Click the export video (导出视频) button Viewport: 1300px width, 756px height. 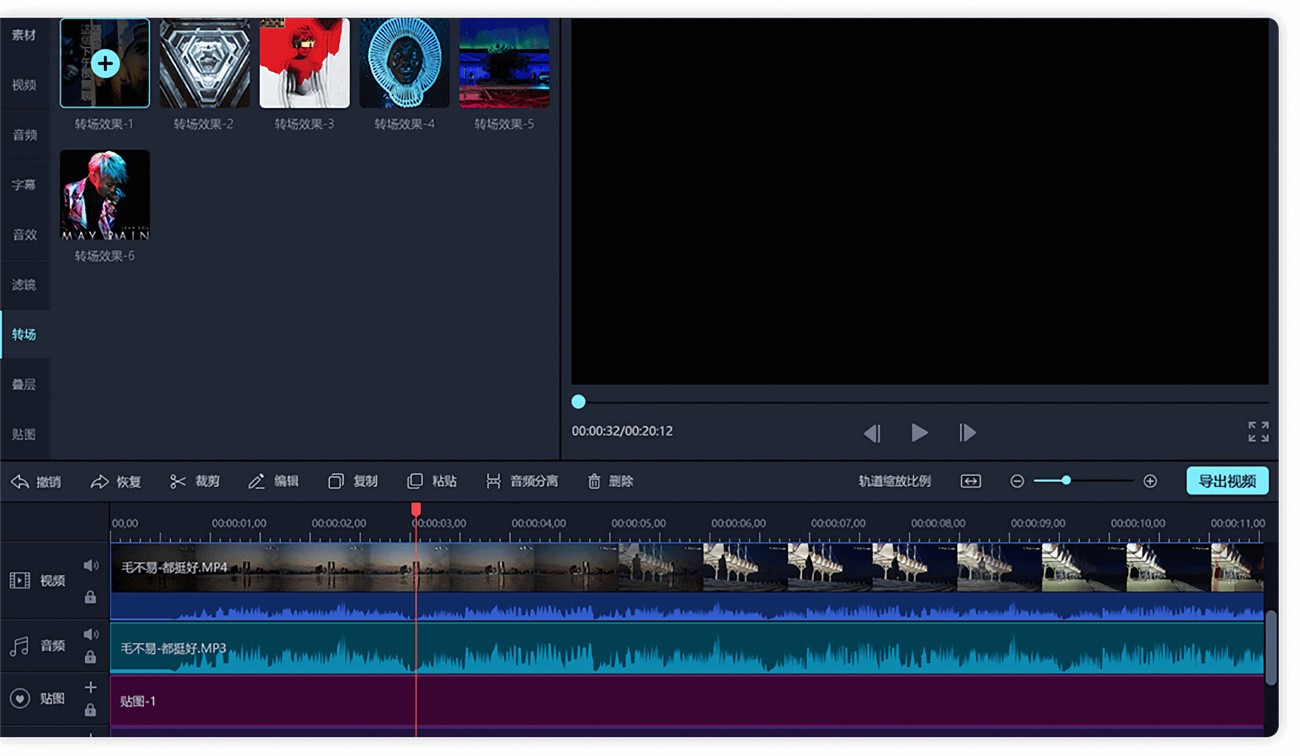coord(1227,481)
